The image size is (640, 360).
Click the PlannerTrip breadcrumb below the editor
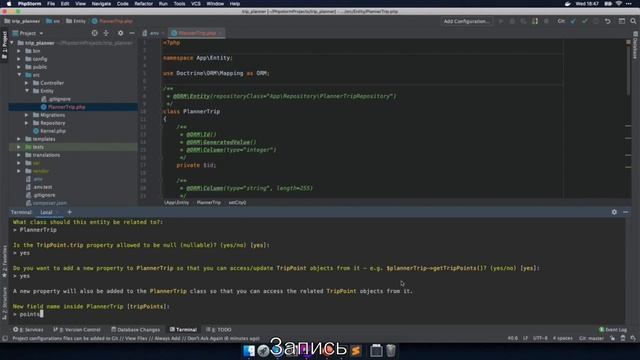pos(209,202)
